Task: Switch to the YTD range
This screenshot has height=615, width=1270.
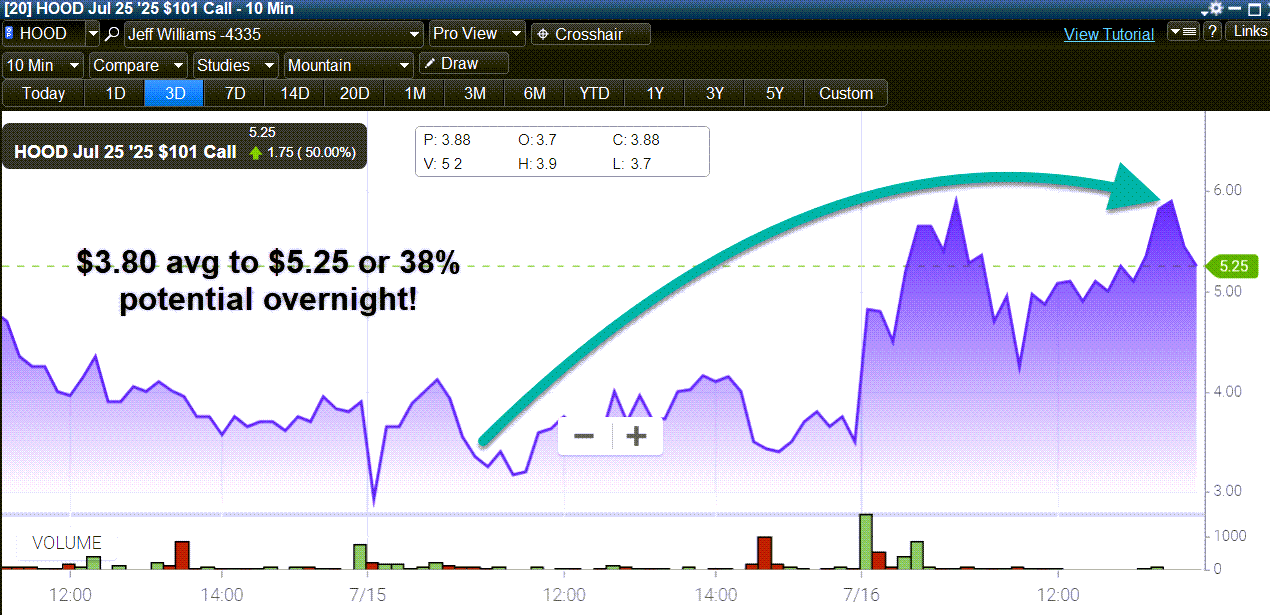Action: click(x=595, y=94)
